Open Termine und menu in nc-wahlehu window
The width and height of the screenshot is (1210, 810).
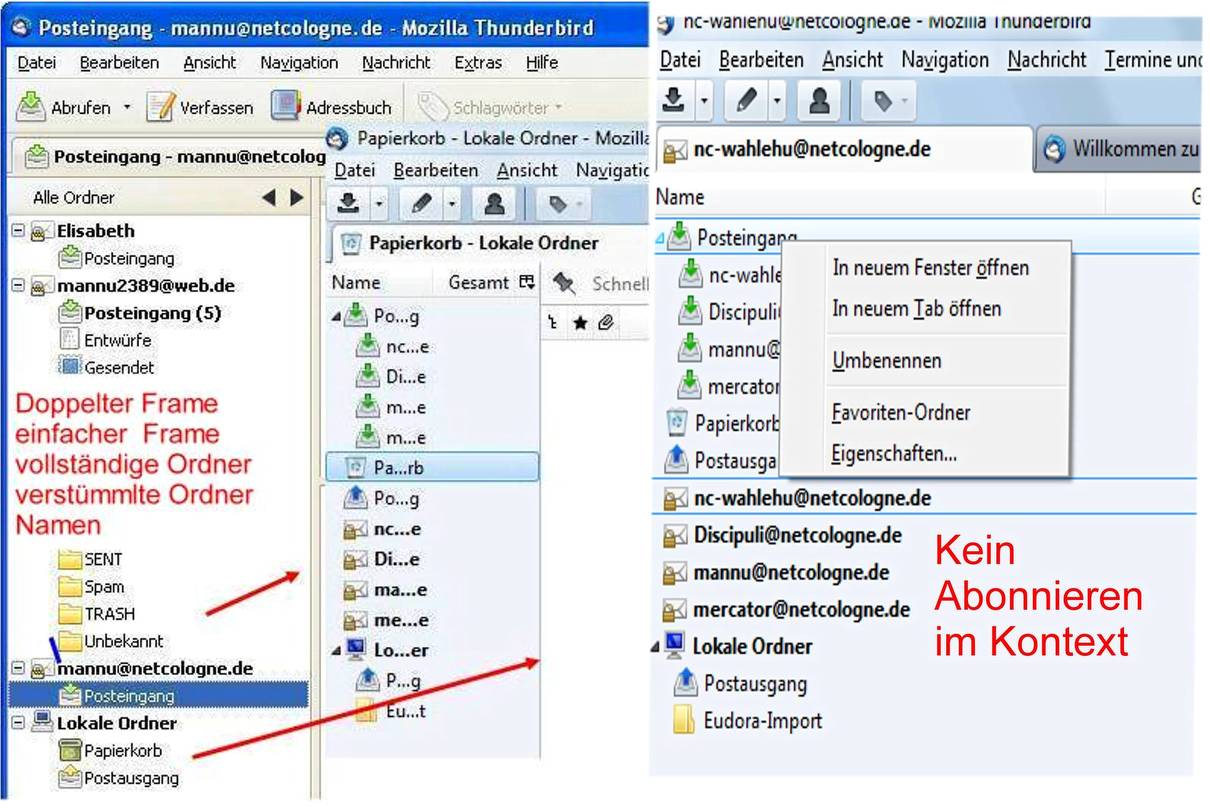pyautogui.click(x=1151, y=60)
